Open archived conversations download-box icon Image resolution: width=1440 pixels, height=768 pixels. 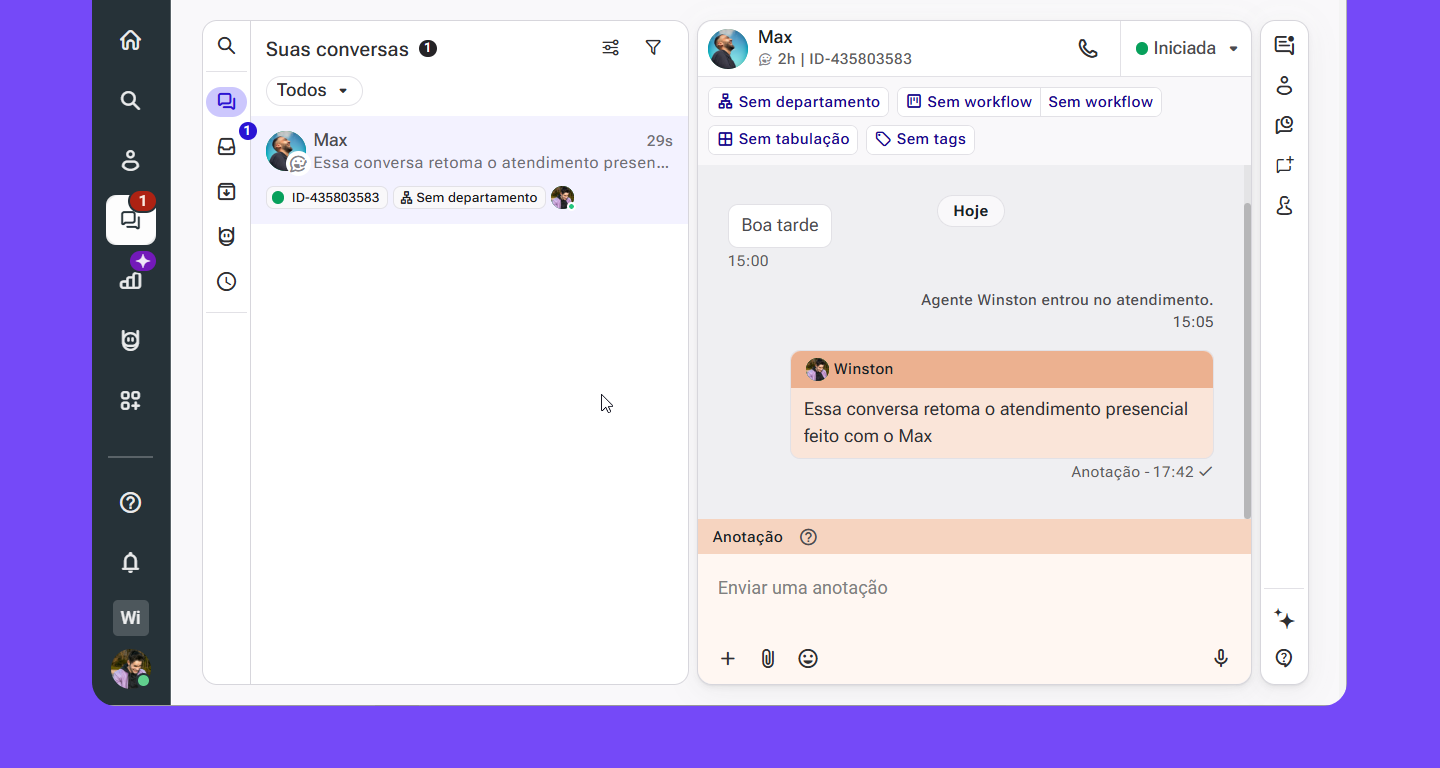(x=227, y=191)
